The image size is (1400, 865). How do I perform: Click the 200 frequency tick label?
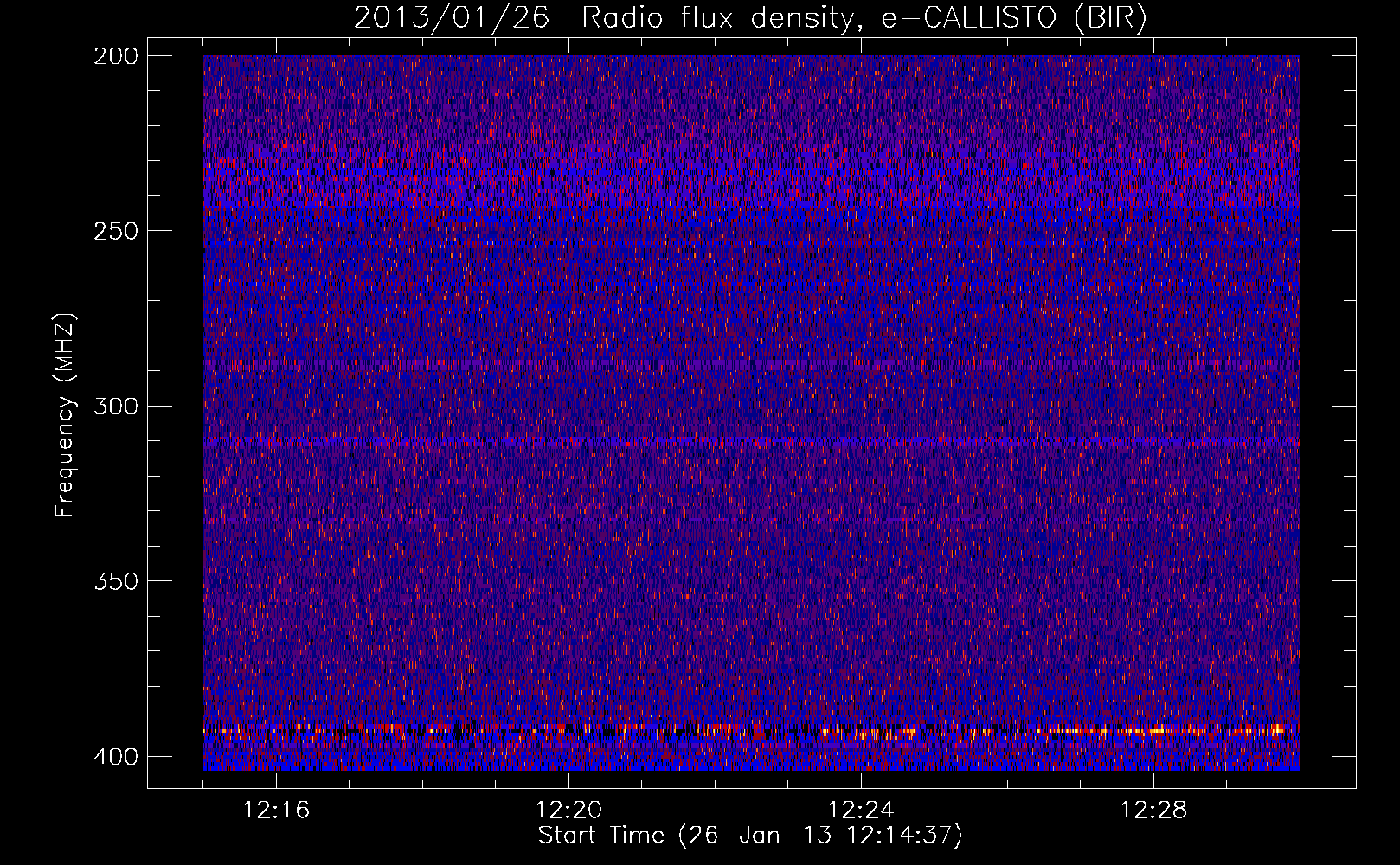pos(115,55)
